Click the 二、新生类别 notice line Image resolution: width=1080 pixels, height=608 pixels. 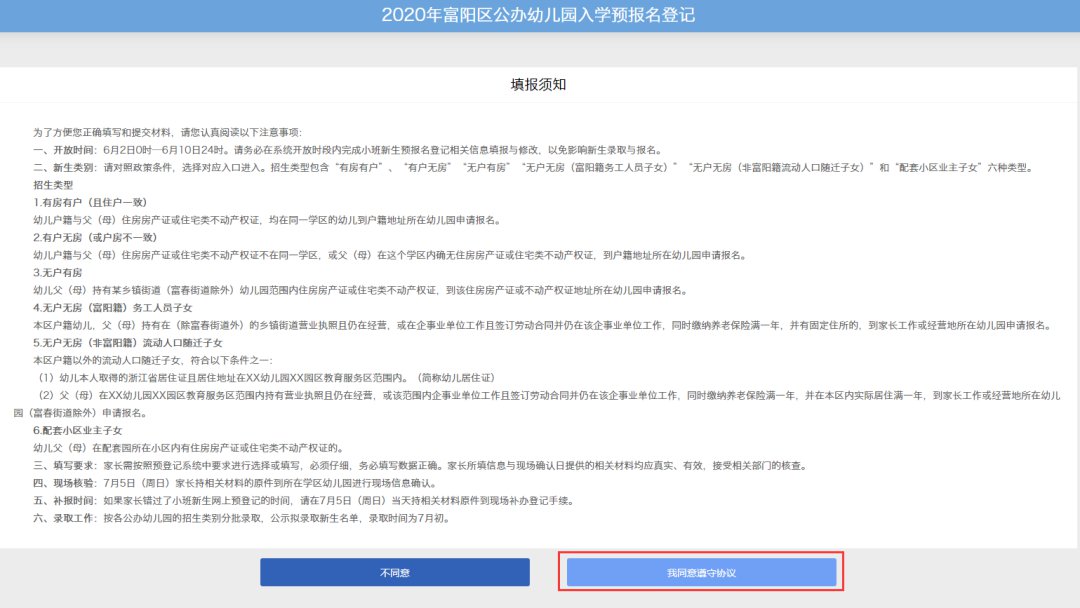530,167
